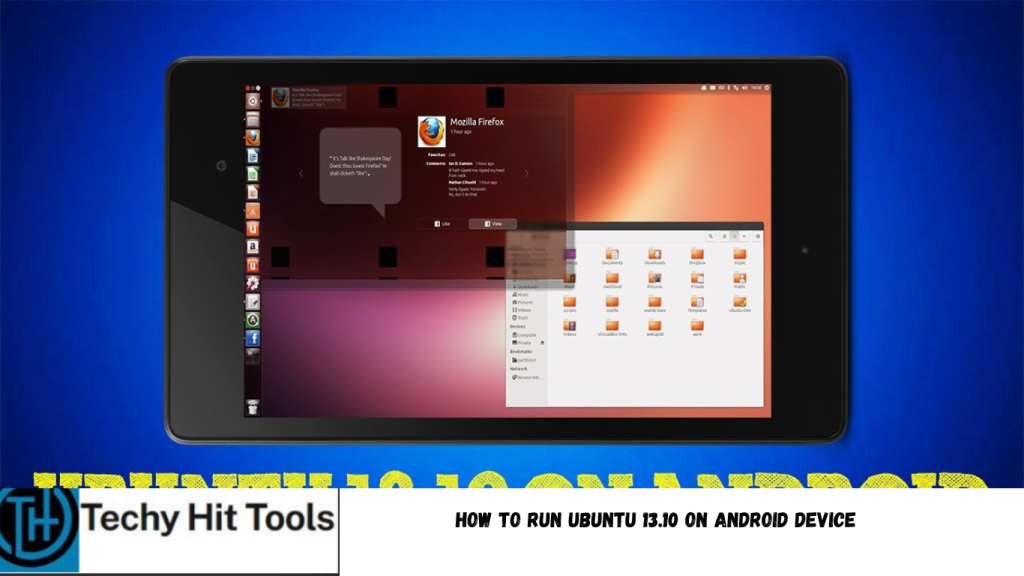This screenshot has width=1024, height=576.
Task: Eject the Private device in the sidebar
Action: (x=541, y=342)
